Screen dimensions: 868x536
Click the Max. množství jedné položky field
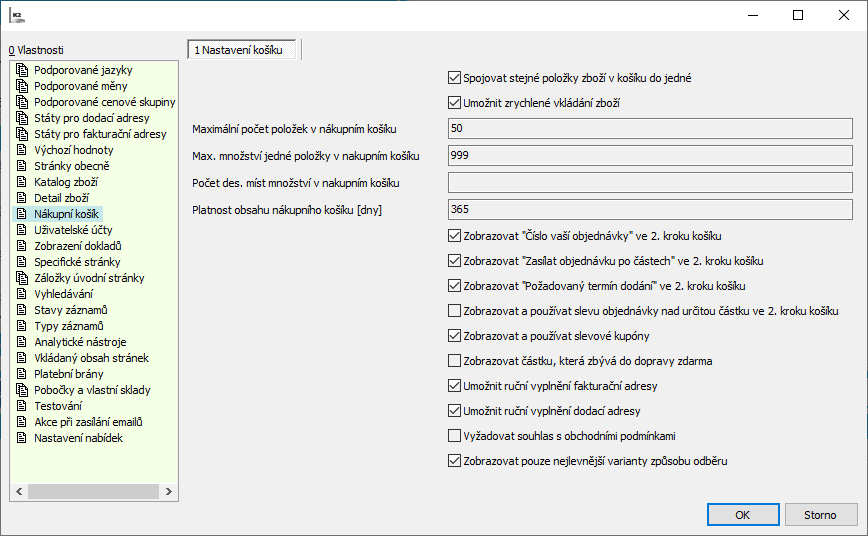[650, 156]
